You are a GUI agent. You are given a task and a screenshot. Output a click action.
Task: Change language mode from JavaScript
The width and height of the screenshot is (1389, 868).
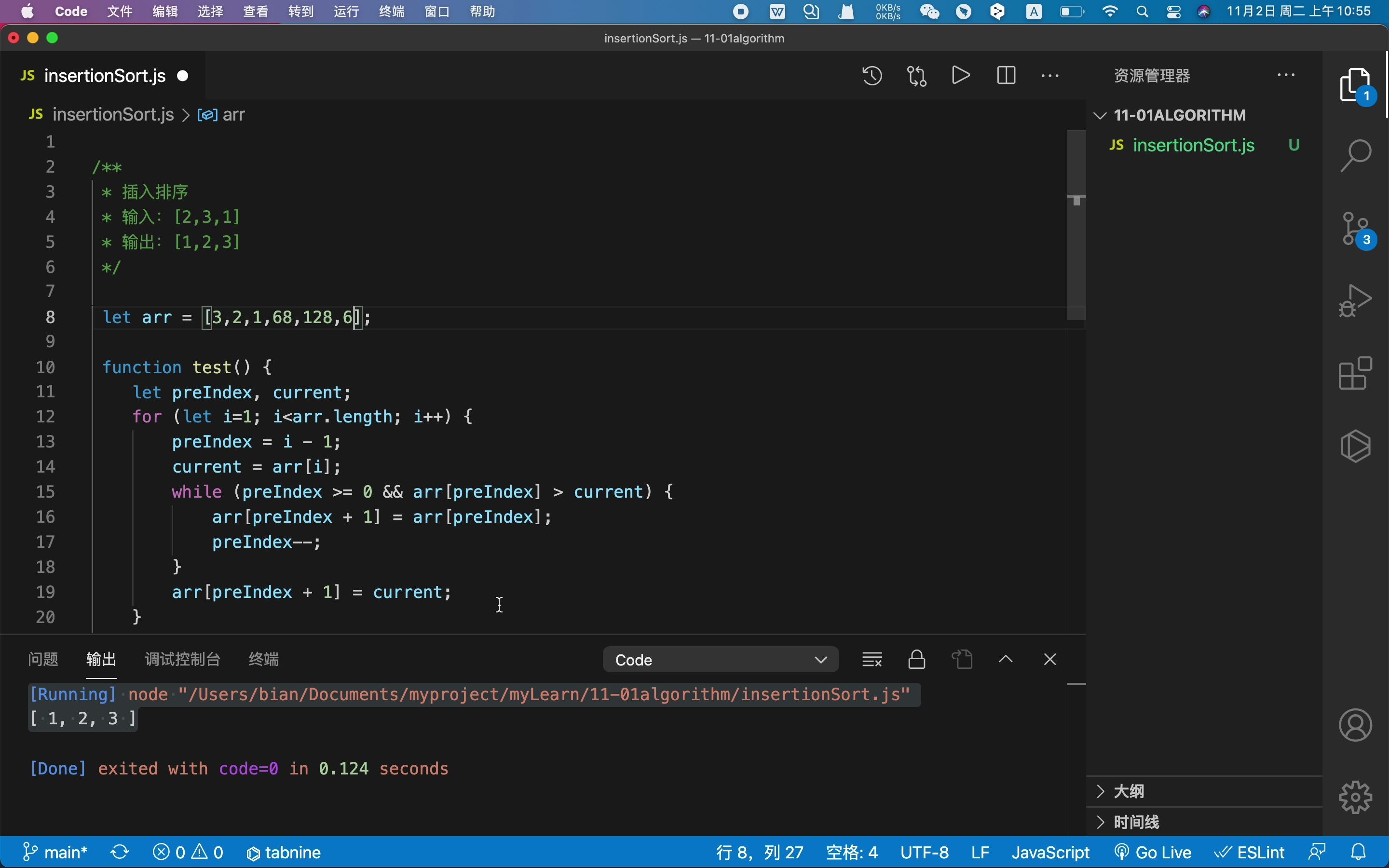(x=1050, y=853)
